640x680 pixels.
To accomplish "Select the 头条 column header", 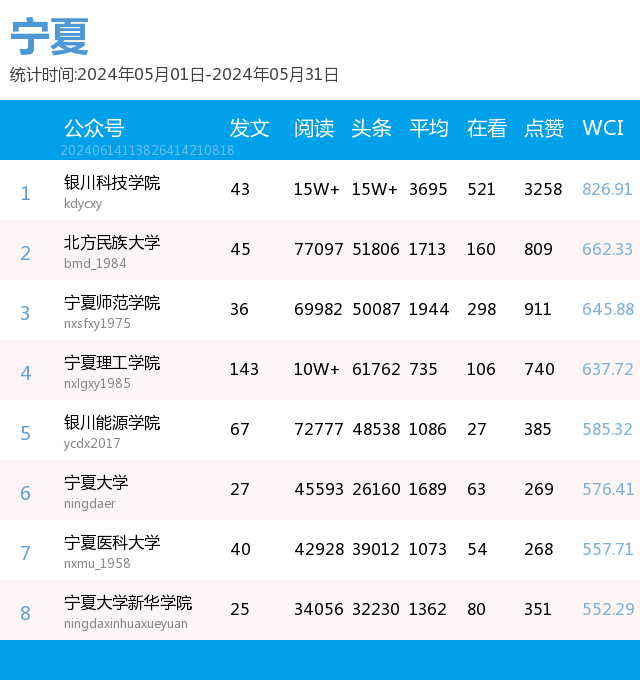I will [372, 128].
